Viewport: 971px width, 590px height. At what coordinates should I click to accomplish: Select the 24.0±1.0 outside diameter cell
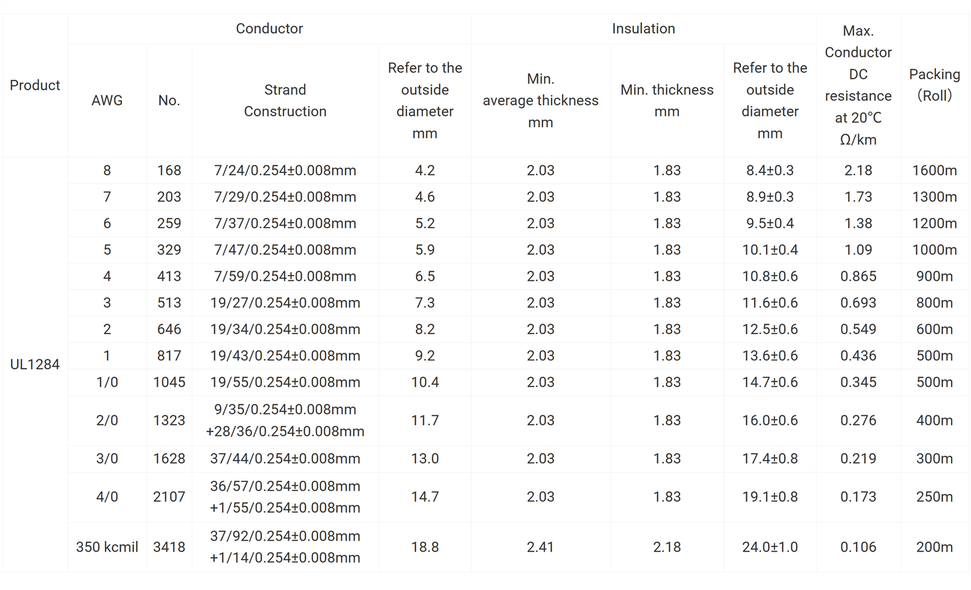pos(770,547)
